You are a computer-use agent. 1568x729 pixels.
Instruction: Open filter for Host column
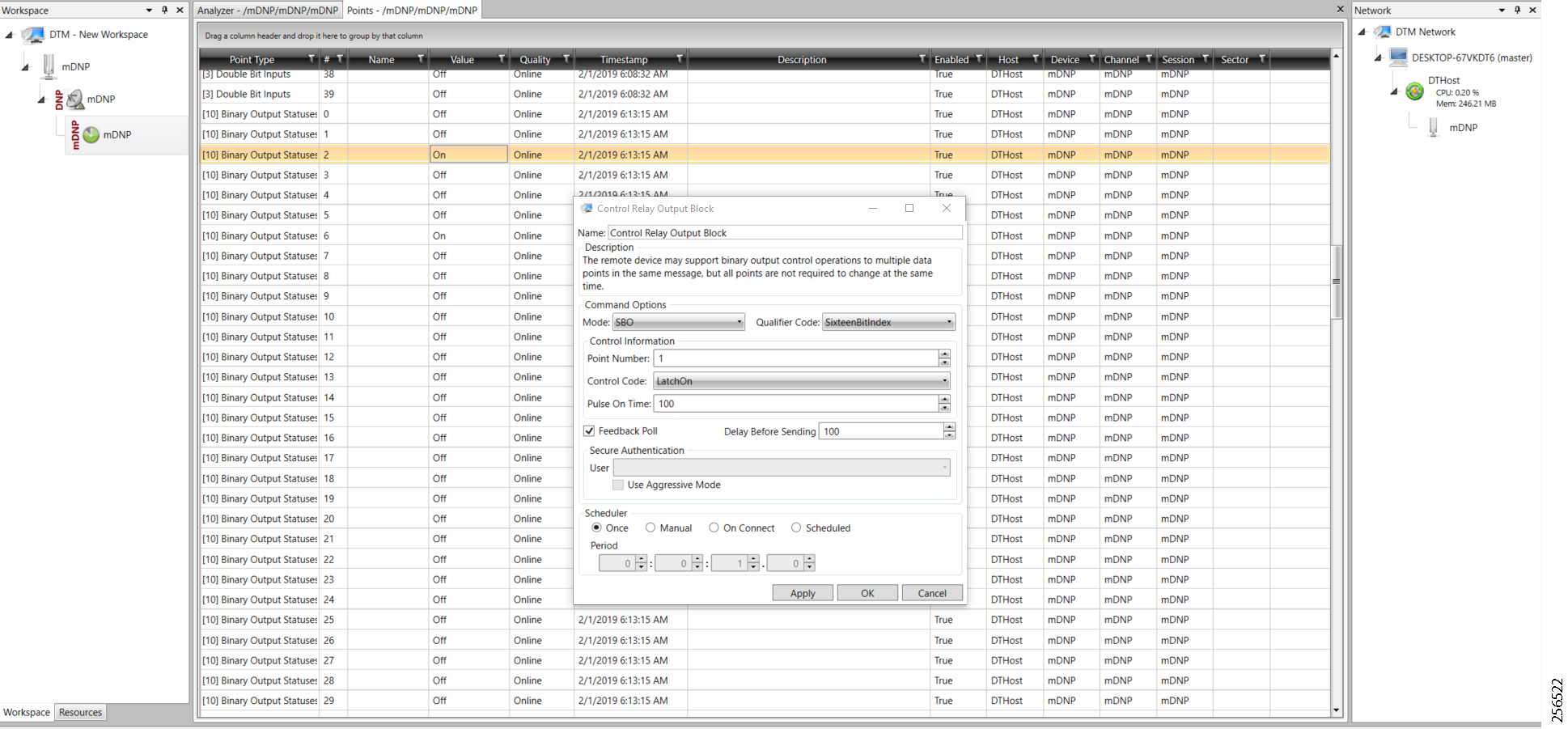1036,59
